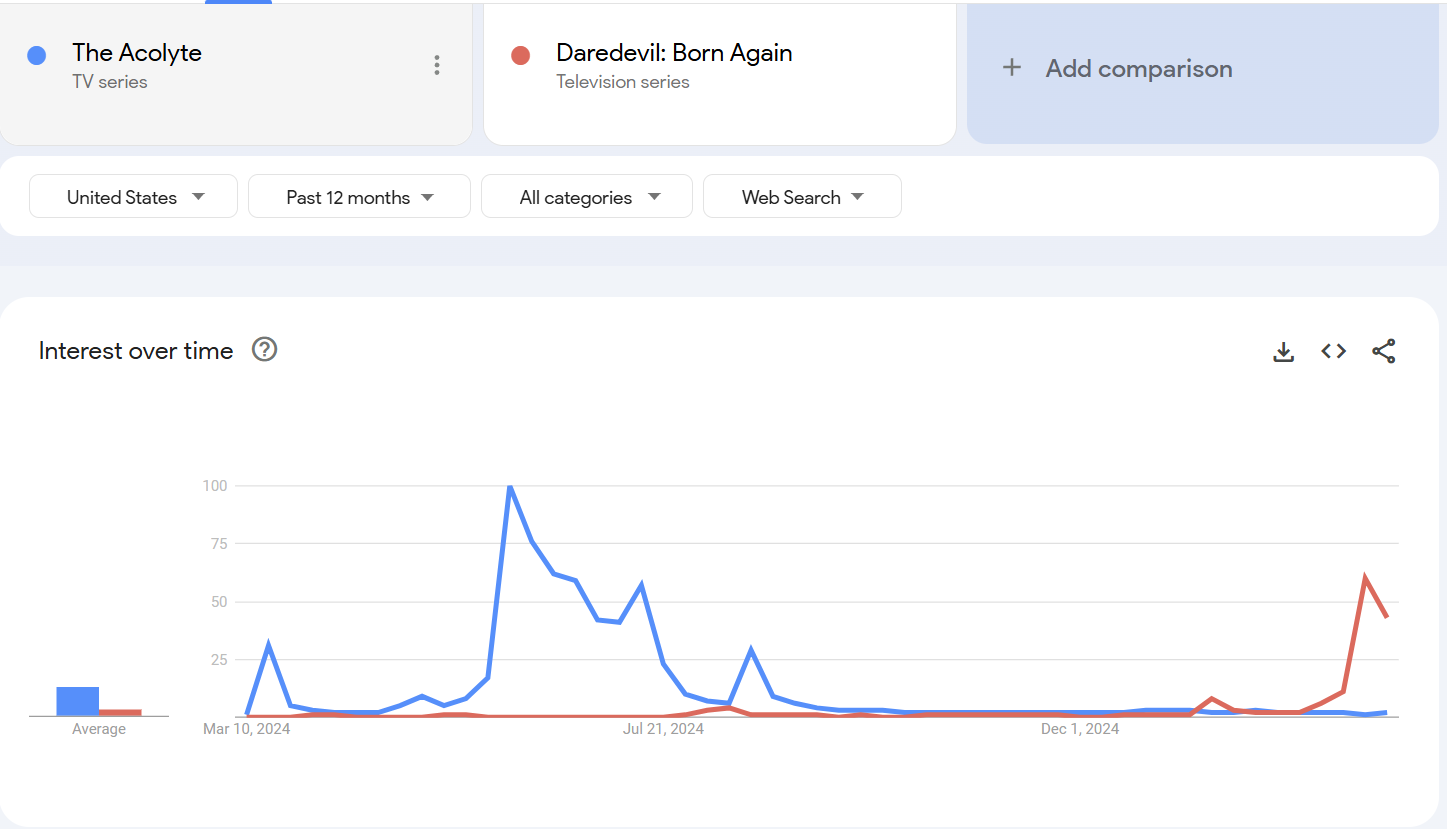Edit the Daredevil: Born Again search term
Screen dimensions: 1447x829
pyautogui.click(x=674, y=53)
